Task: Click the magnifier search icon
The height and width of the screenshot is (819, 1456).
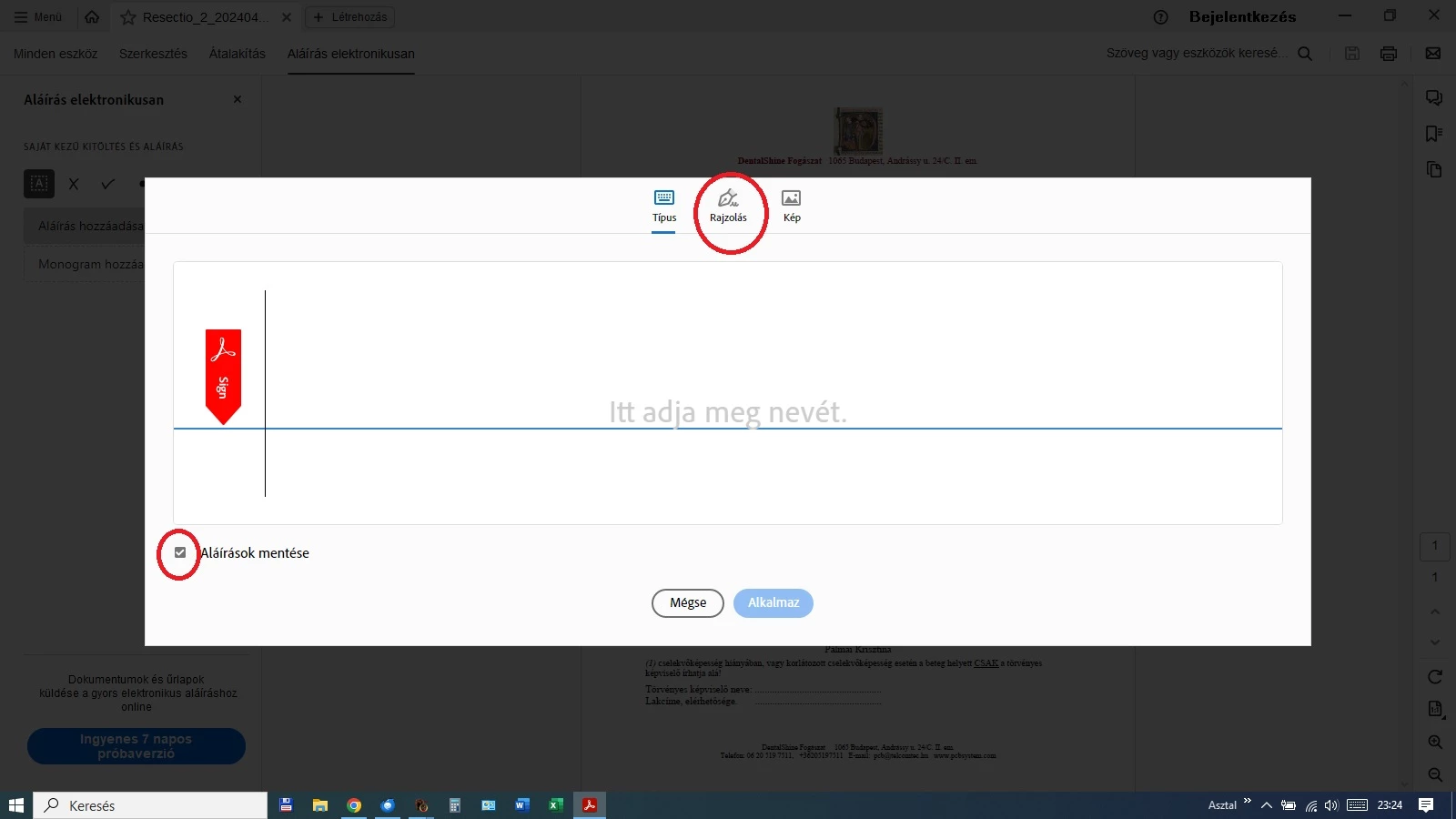Action: click(1305, 54)
